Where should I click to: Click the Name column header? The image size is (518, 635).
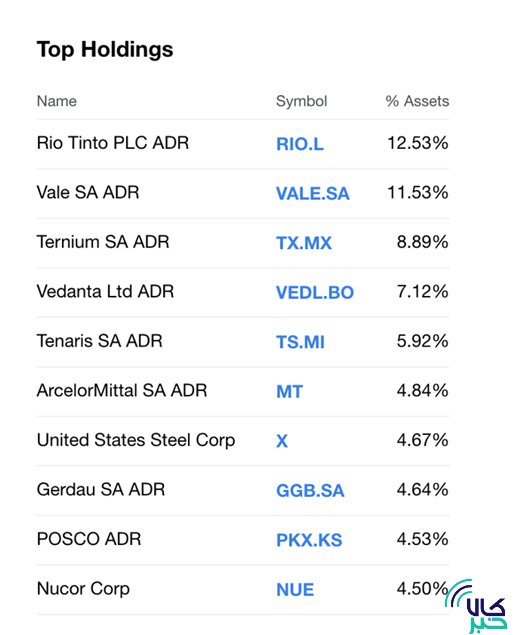(56, 101)
